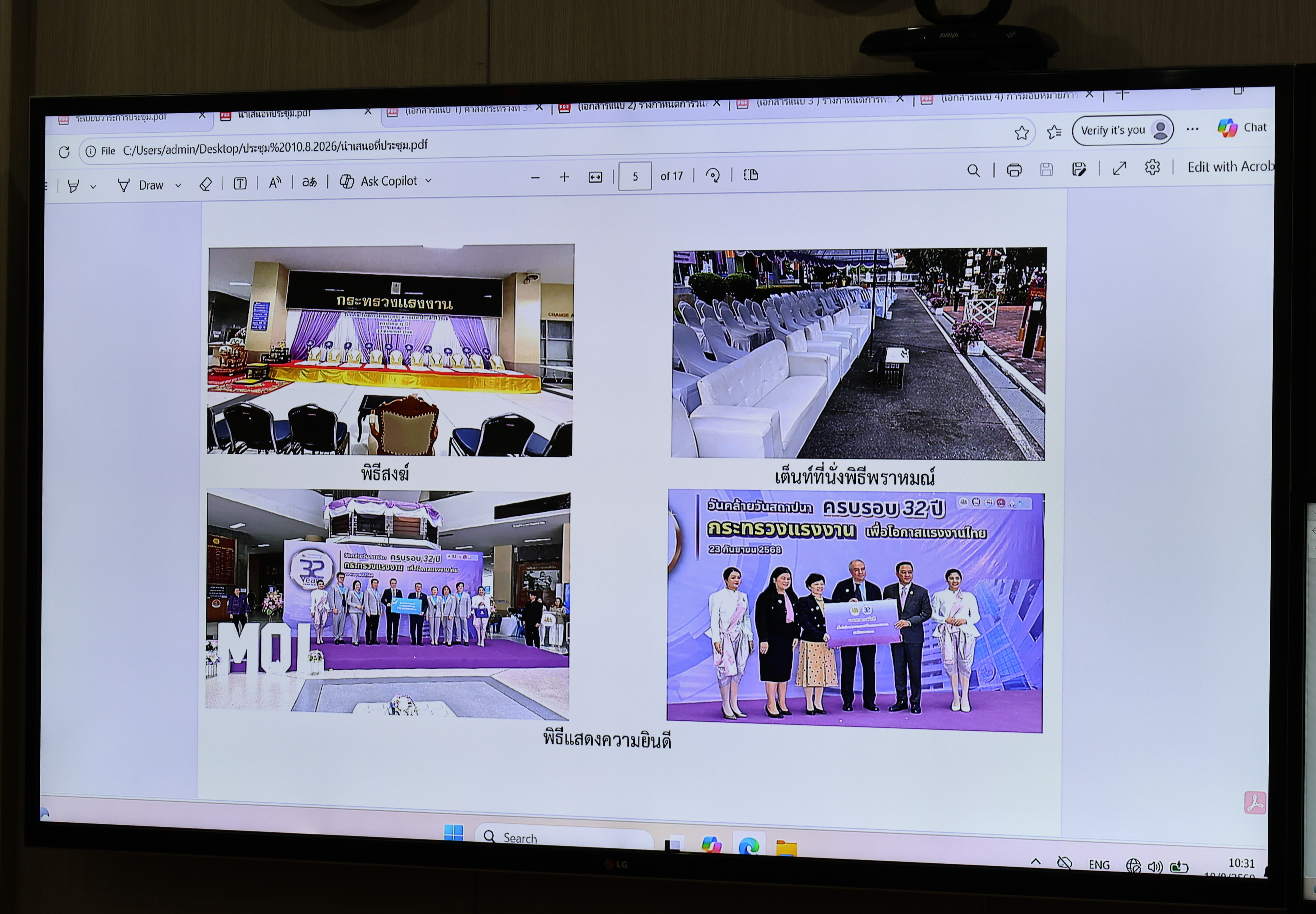Switch to the ระเบียบวาระการประชุม.pdf tab

(120, 117)
